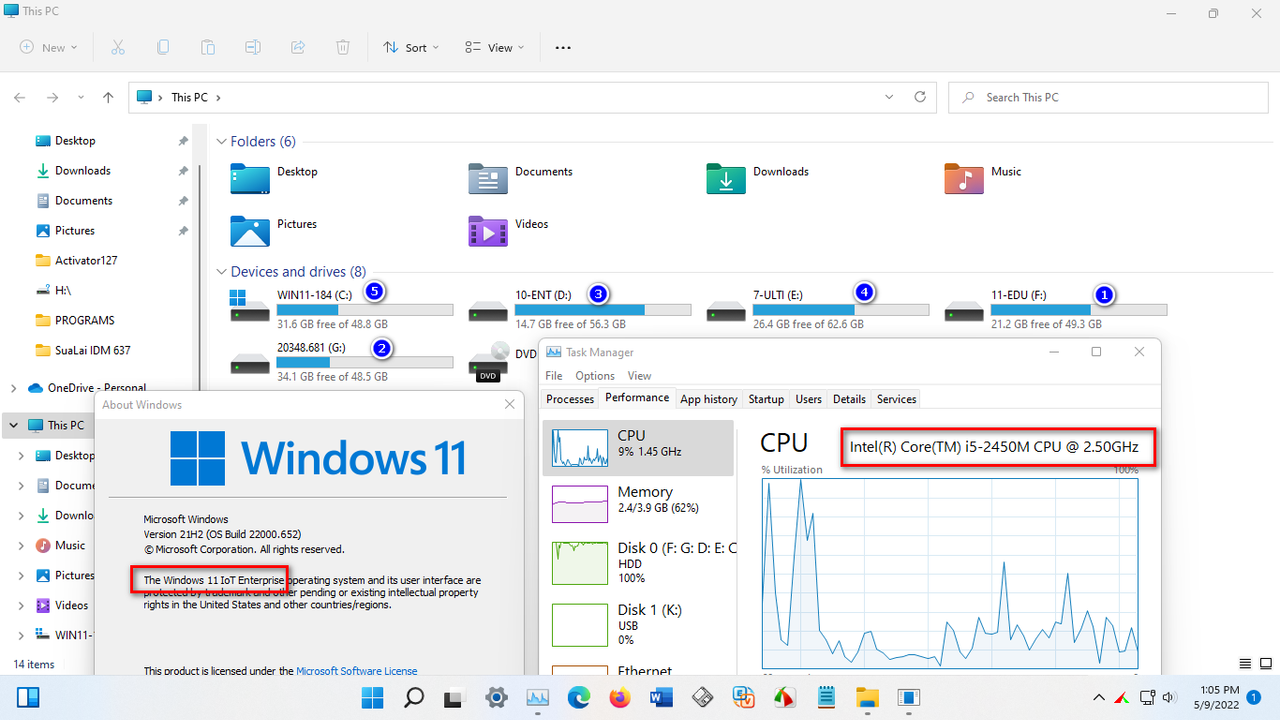Screen dimensions: 1280x720
Task: Open taskbar Search magnifier
Action: click(413, 697)
